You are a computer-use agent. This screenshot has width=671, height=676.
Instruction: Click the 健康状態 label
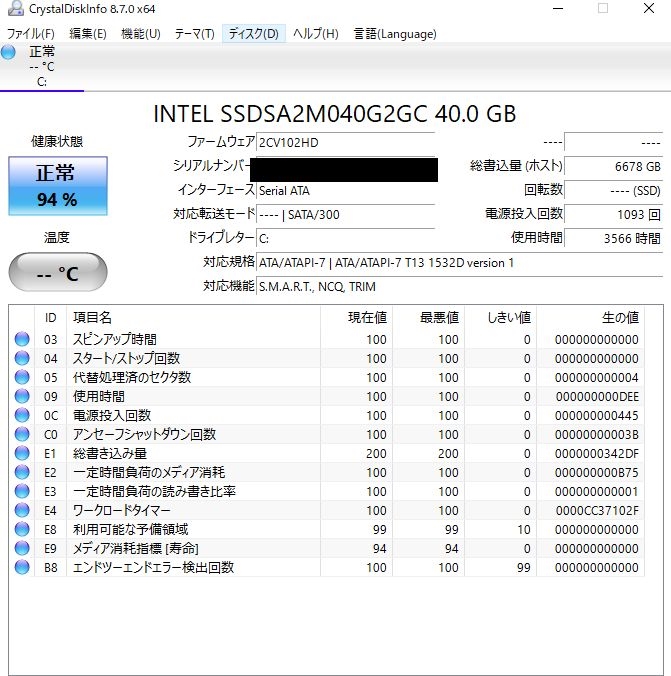57,141
